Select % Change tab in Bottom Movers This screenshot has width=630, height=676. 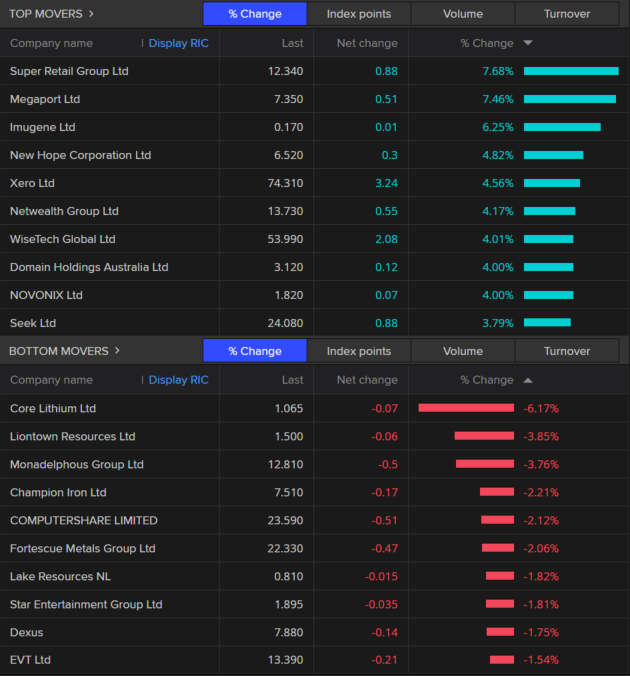tap(255, 351)
